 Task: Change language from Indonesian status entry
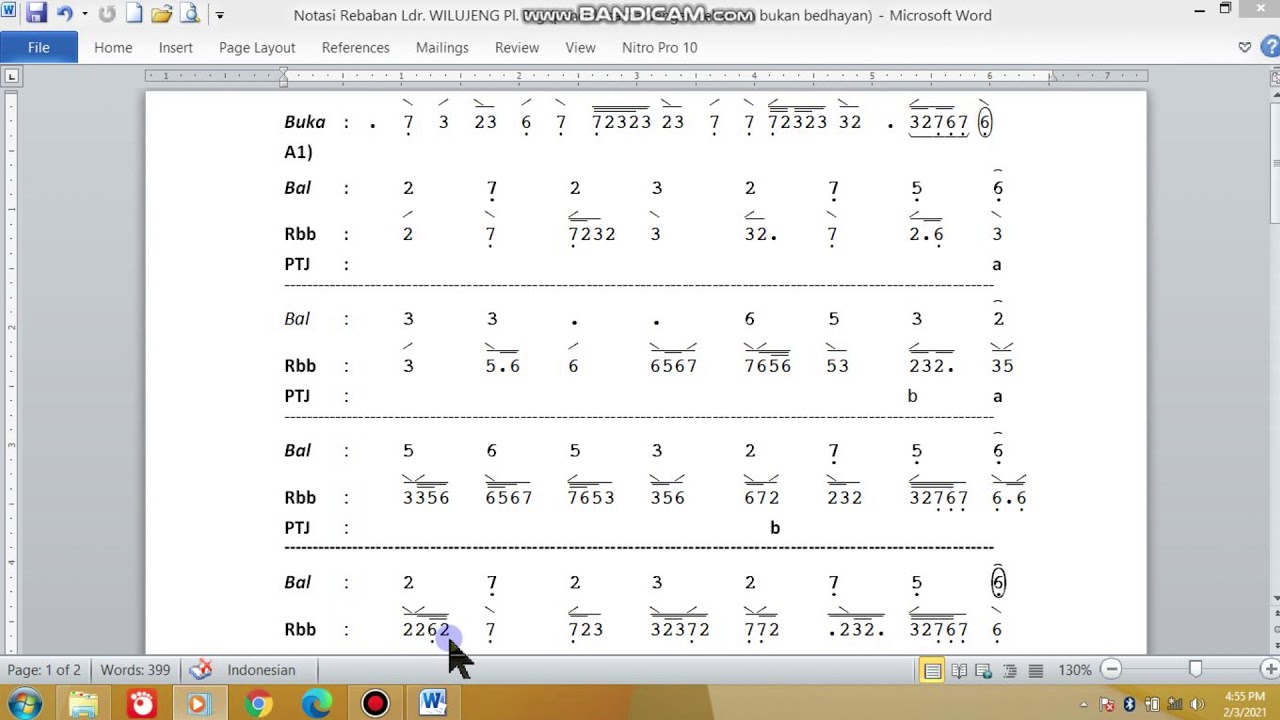click(x=261, y=670)
